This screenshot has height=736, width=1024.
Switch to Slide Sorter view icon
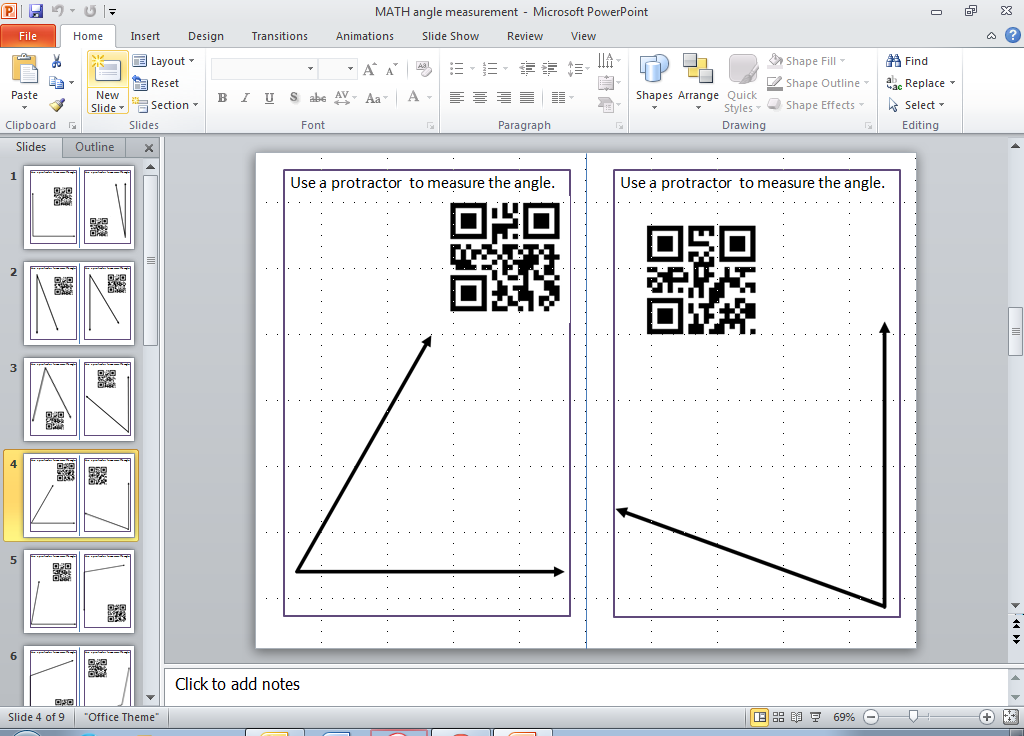tap(778, 717)
